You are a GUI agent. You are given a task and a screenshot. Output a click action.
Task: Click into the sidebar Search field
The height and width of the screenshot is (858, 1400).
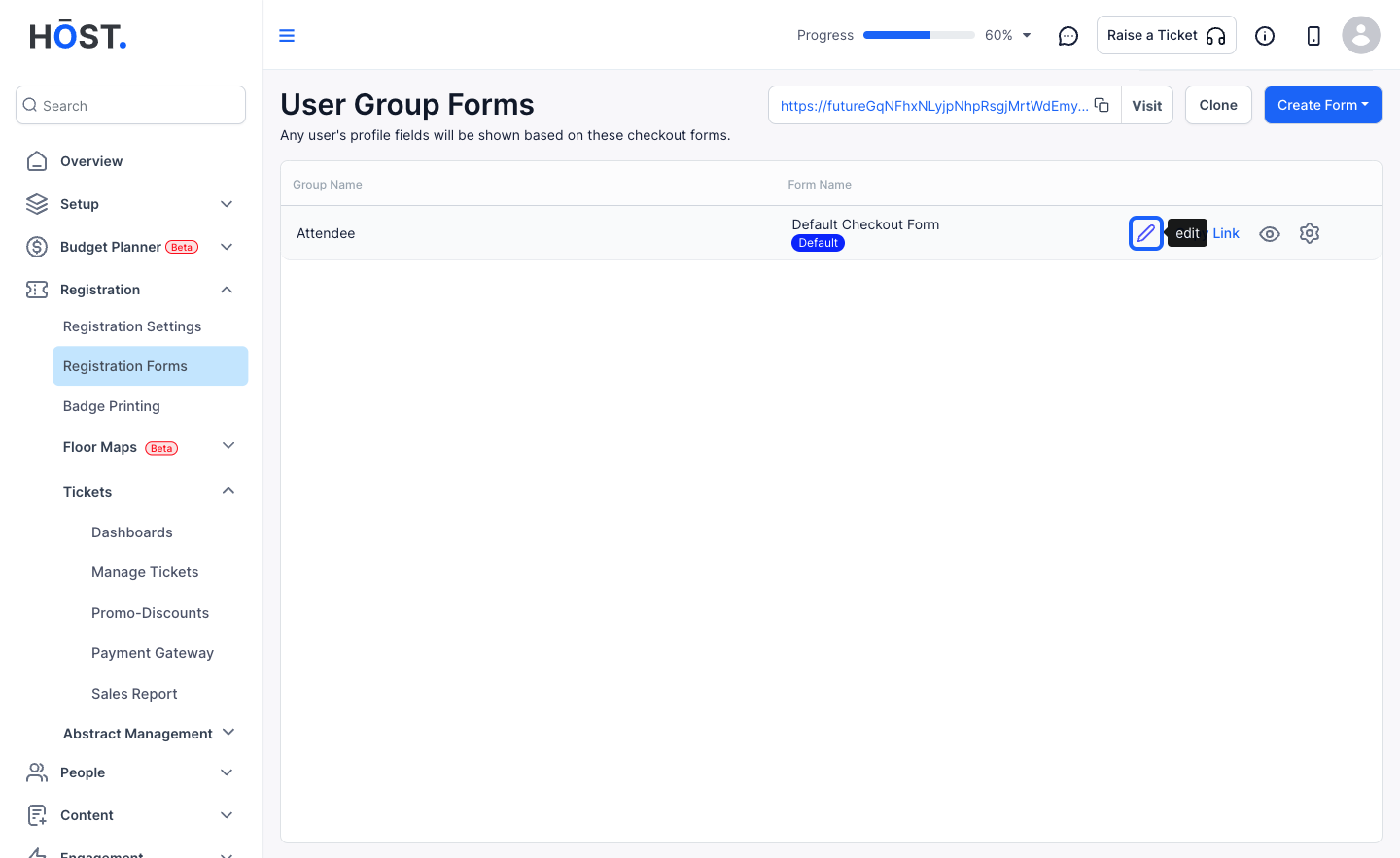[130, 105]
